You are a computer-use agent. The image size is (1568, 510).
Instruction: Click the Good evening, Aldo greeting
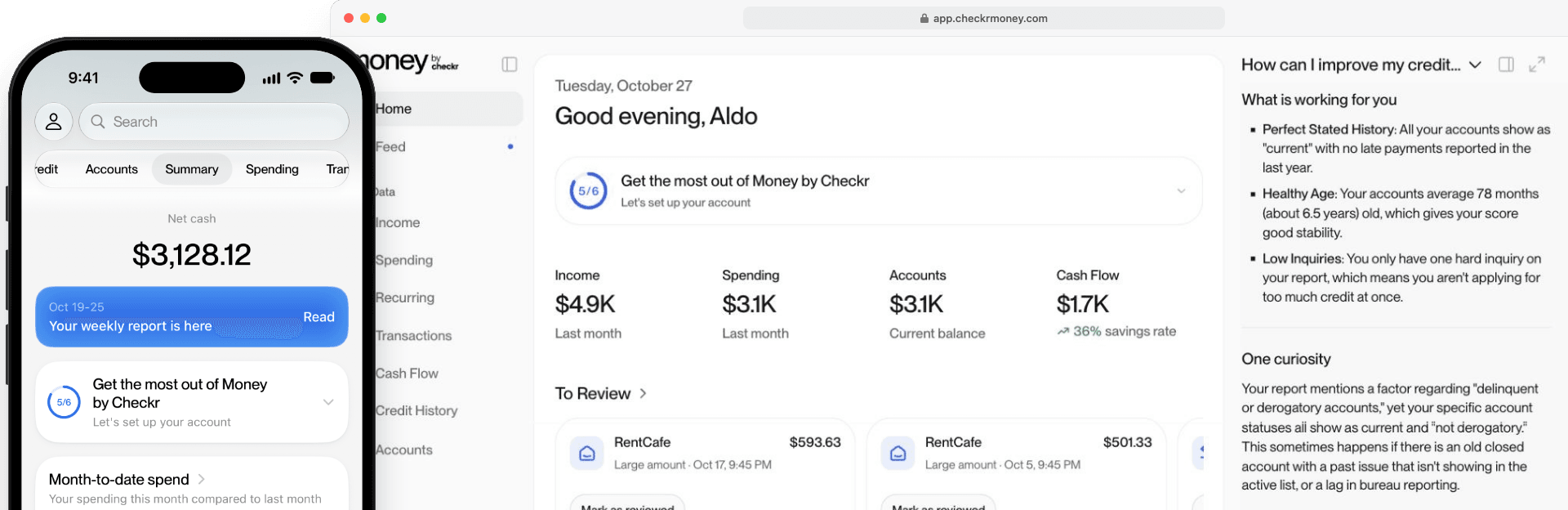coord(656,116)
